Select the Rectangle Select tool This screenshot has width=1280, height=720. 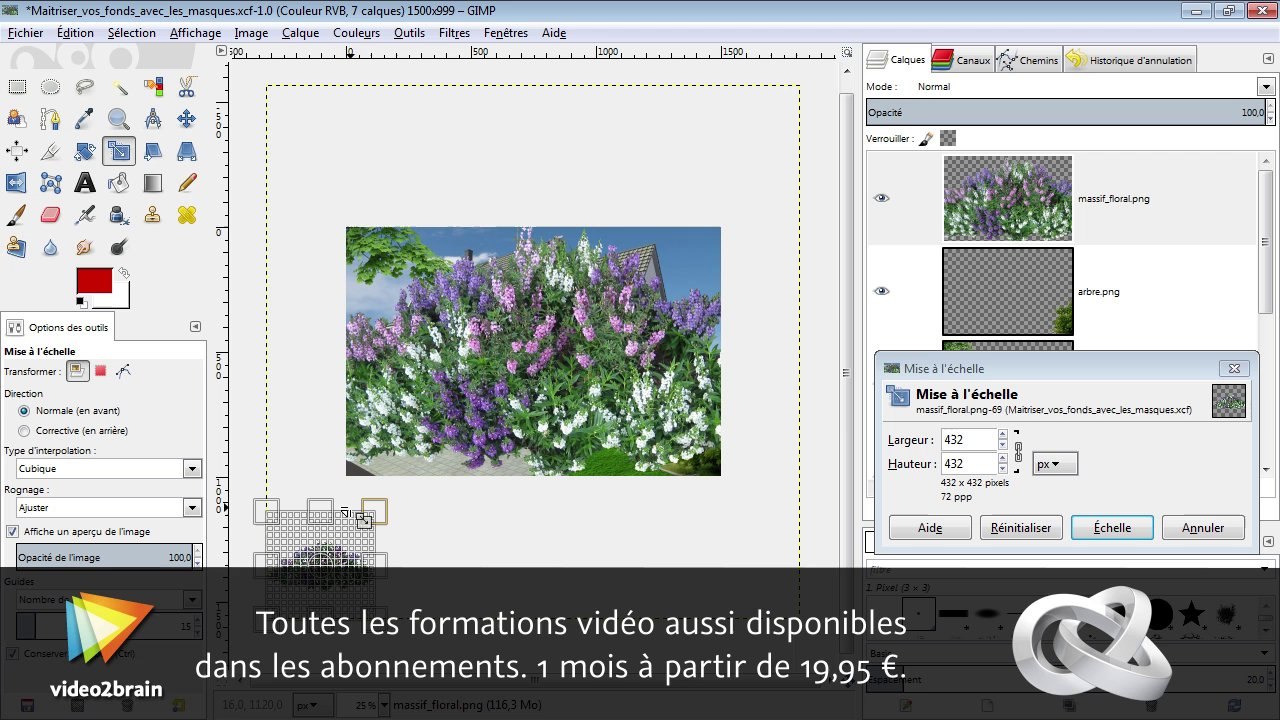[17, 87]
